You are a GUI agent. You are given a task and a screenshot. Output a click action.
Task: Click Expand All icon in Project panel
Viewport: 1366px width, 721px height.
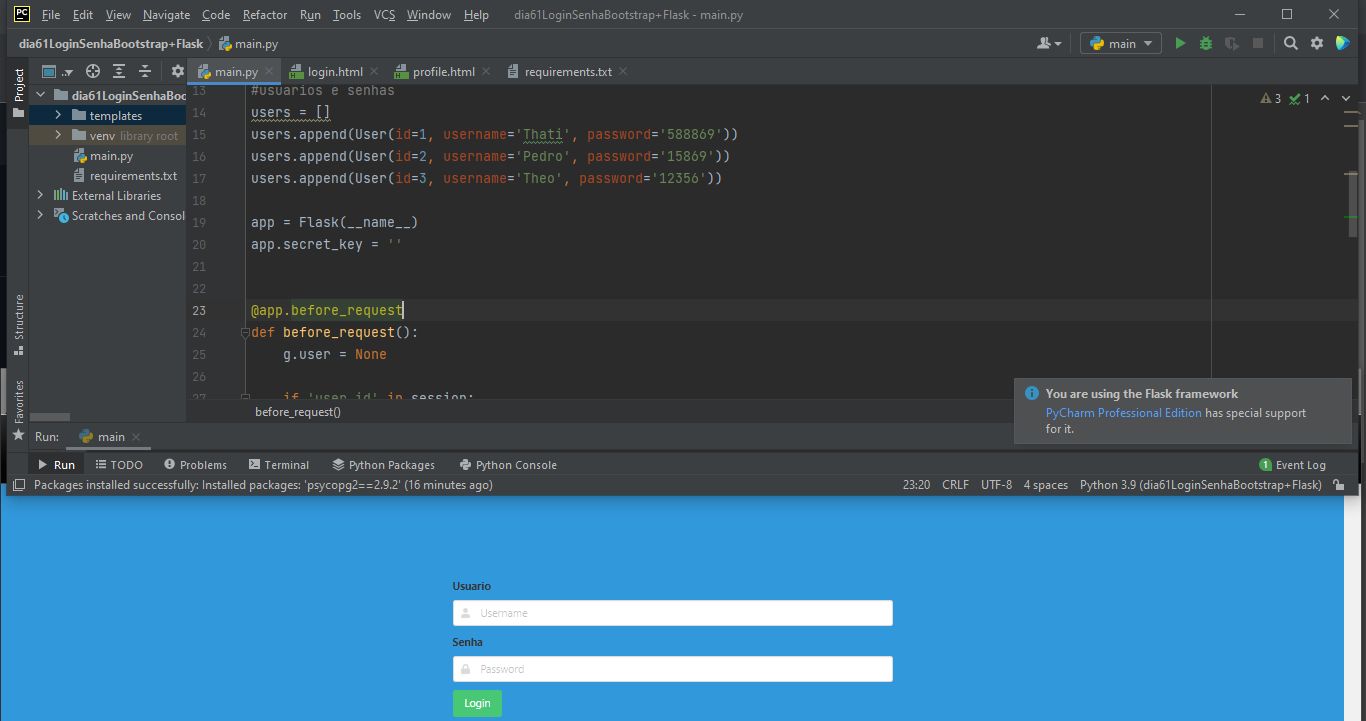pos(119,71)
